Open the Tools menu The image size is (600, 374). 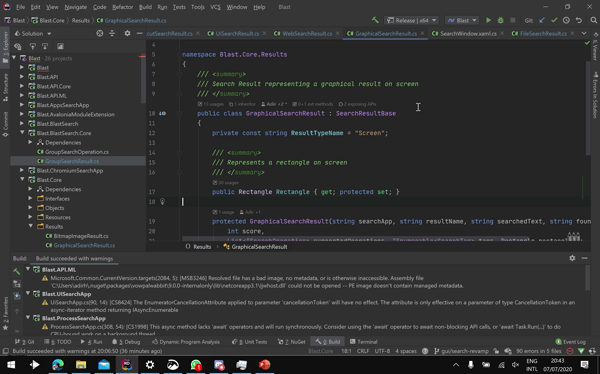tap(197, 7)
